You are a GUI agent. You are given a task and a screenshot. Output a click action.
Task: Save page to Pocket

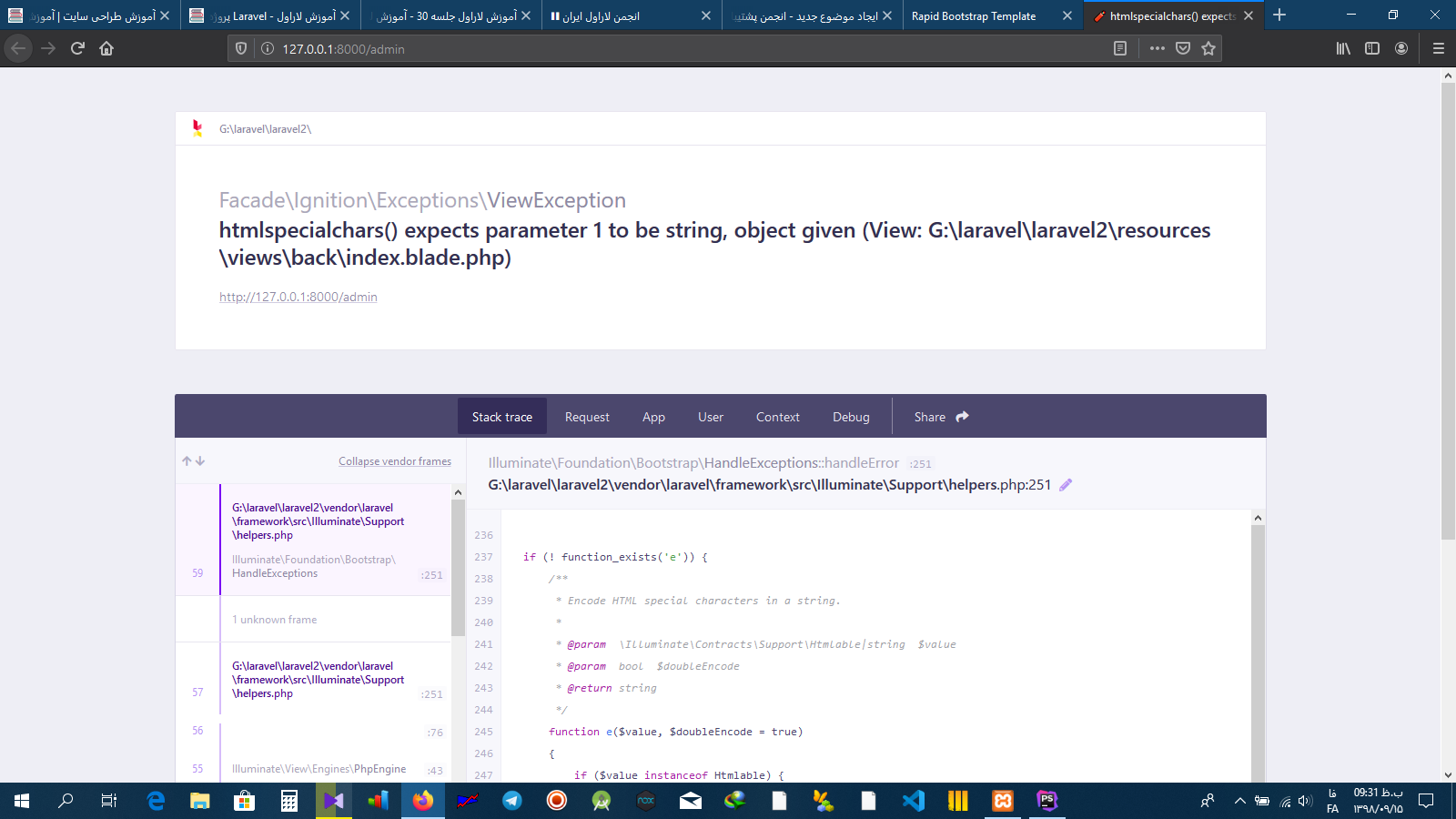(1183, 48)
